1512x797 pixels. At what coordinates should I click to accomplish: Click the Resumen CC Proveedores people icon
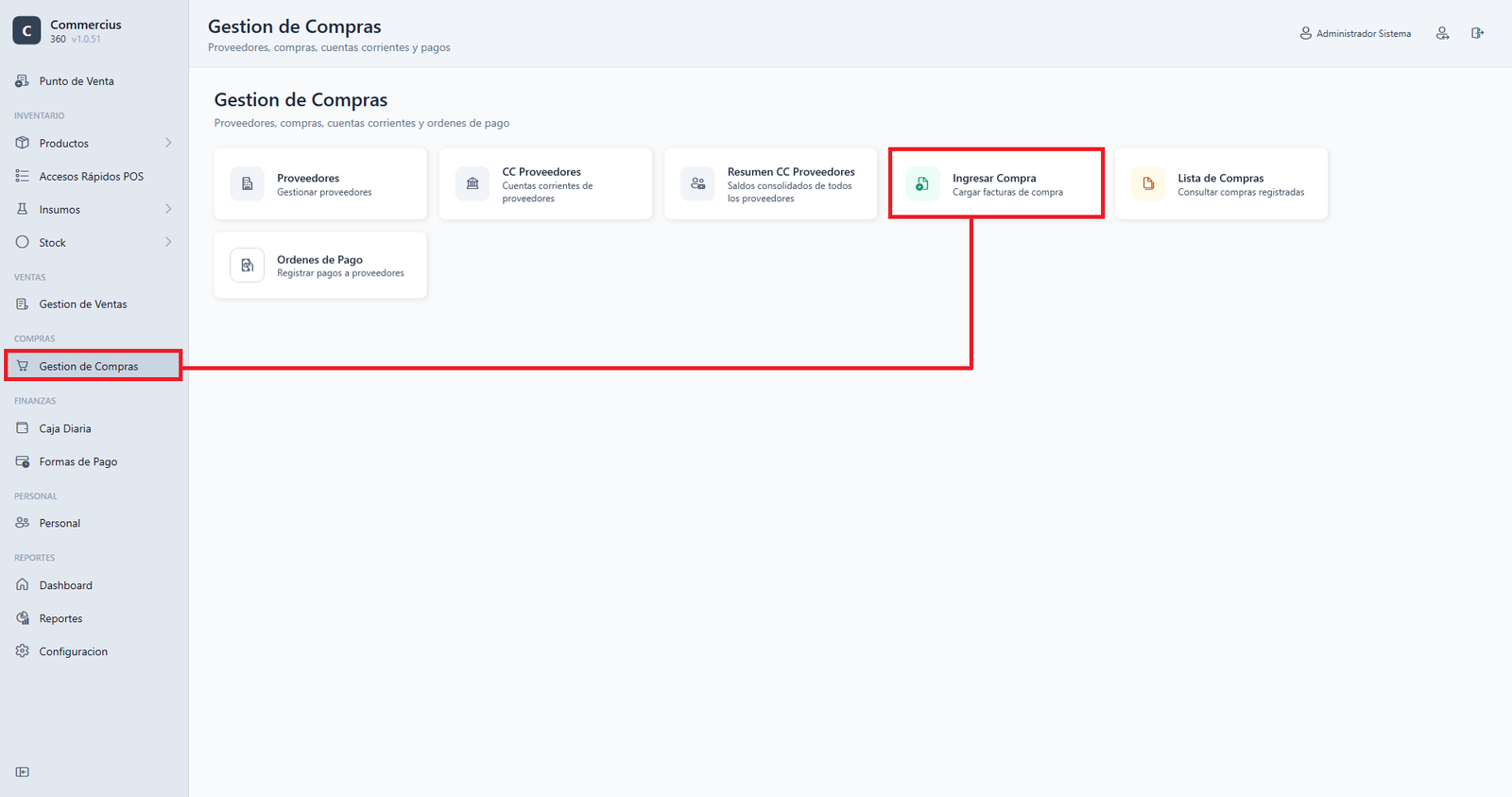(697, 184)
